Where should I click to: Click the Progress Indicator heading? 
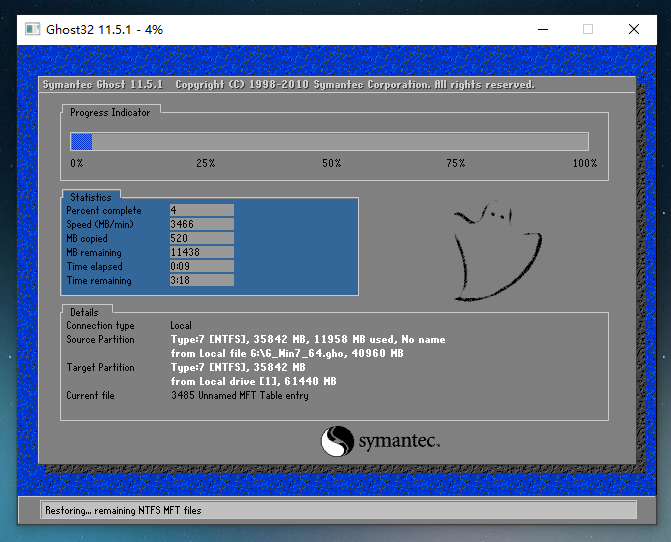(x=110, y=113)
